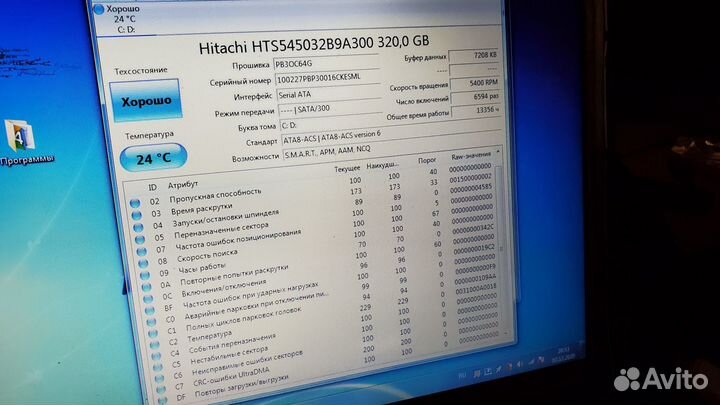Click the status circle for attribute BF
The height and width of the screenshot is (405, 720).
click(x=150, y=310)
